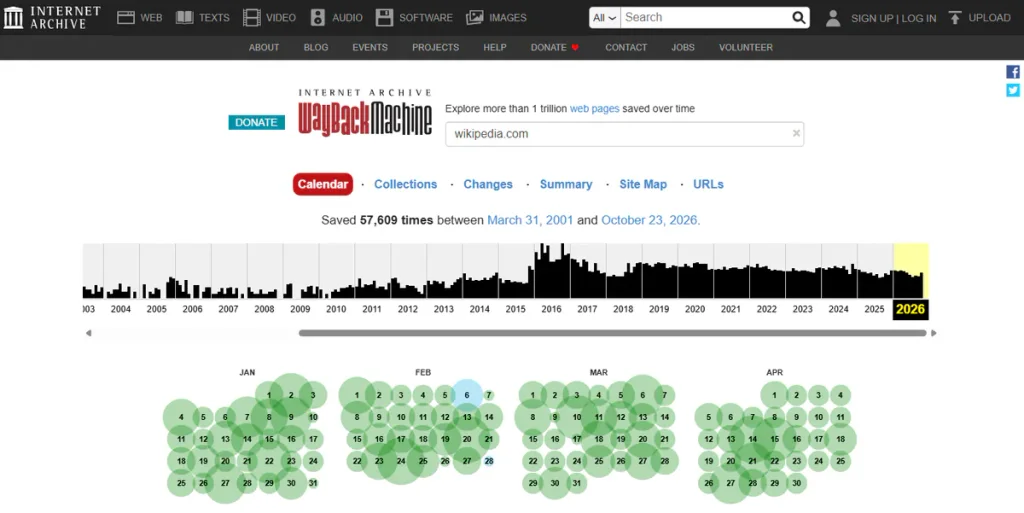
Task: Select year 2010 in the timeline
Action: (x=336, y=309)
